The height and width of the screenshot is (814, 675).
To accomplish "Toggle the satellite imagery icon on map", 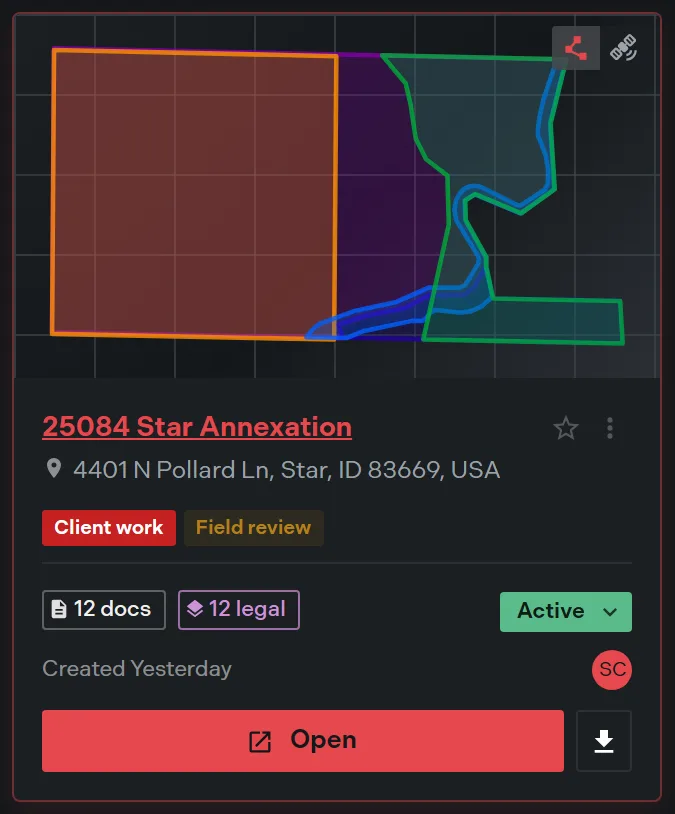I will tap(623, 48).
